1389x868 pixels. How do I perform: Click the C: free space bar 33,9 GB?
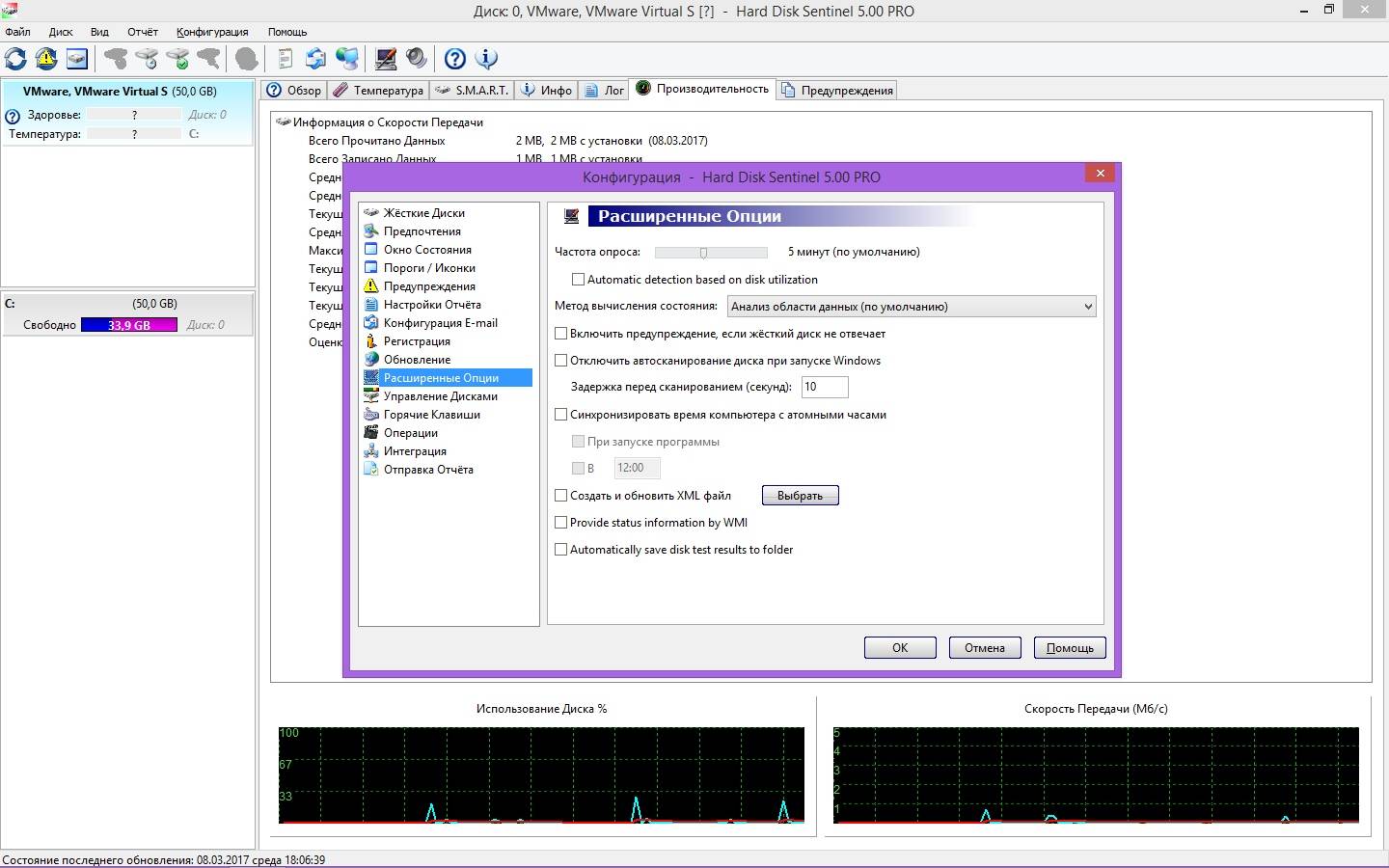click(x=129, y=325)
